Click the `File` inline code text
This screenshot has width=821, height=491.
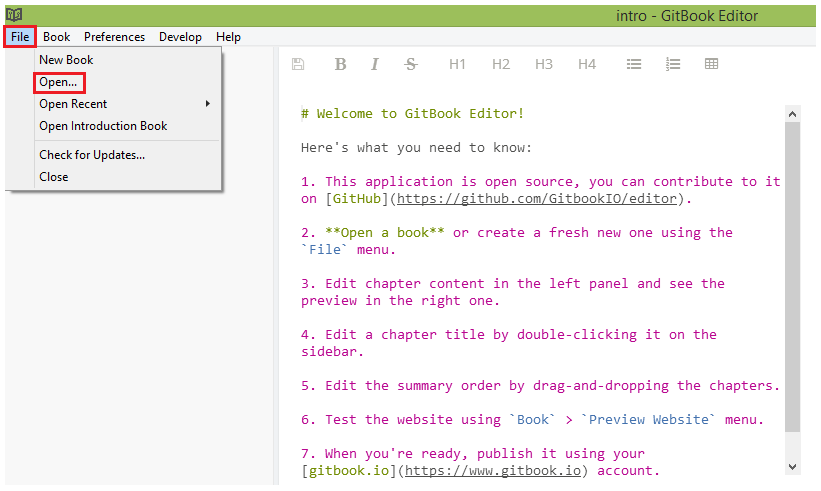coord(325,250)
